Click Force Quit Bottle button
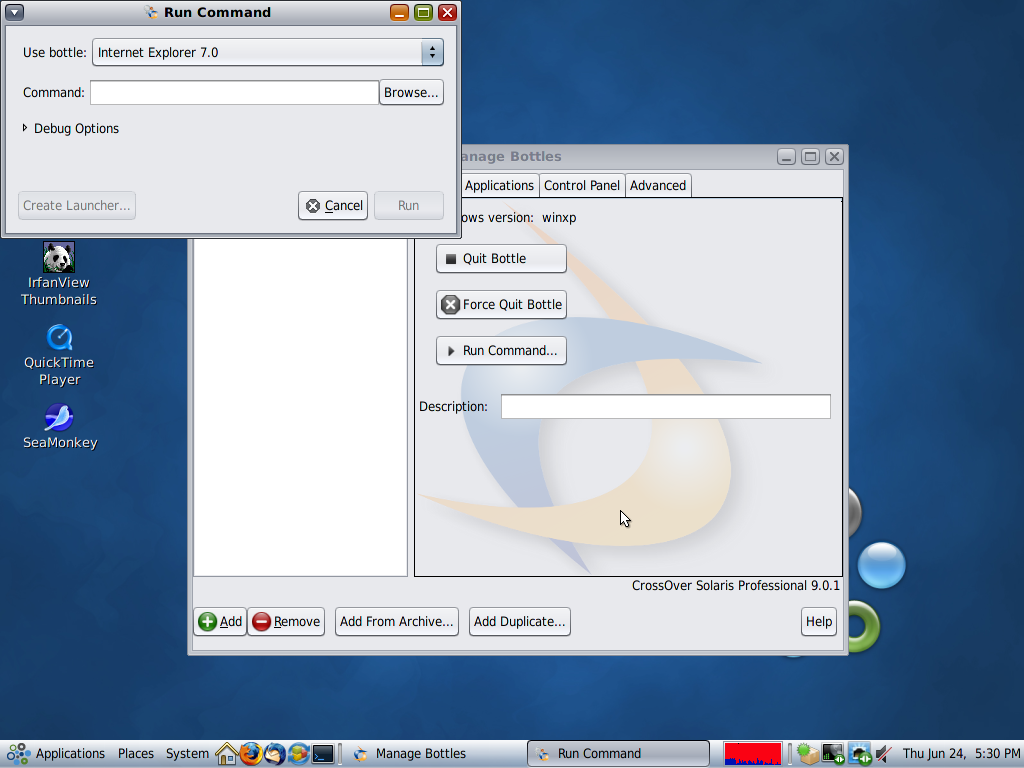1024x768 pixels. pyautogui.click(x=501, y=304)
